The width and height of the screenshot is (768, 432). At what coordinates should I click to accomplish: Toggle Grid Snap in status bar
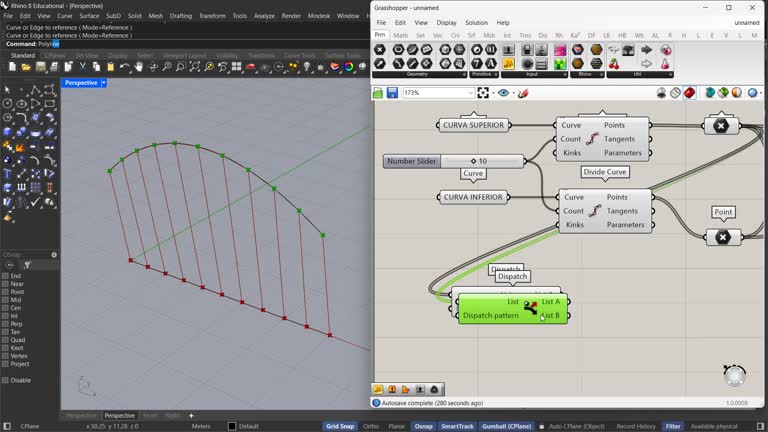coord(340,426)
